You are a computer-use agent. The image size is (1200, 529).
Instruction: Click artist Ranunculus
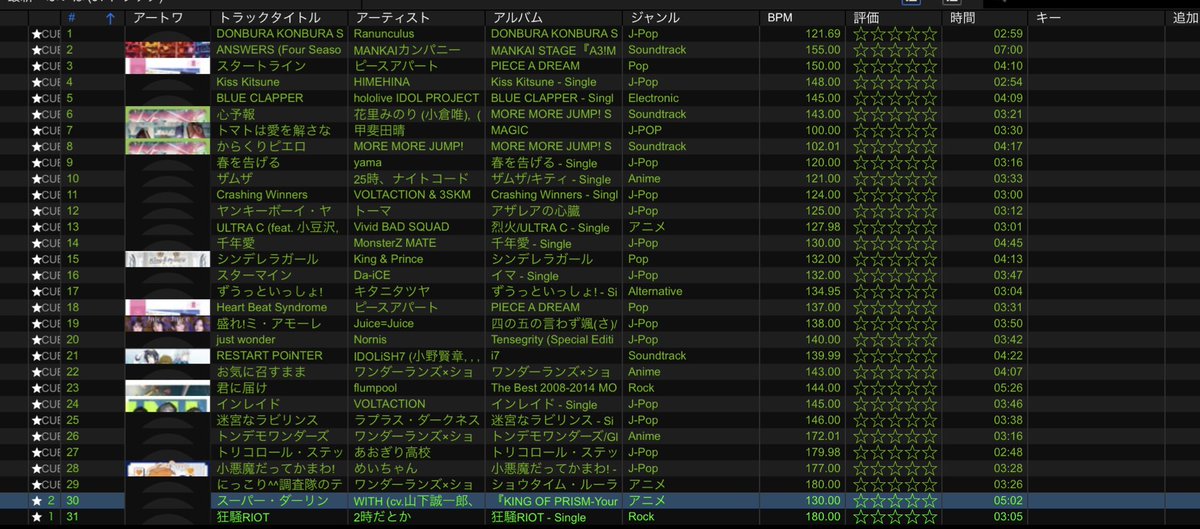click(386, 34)
